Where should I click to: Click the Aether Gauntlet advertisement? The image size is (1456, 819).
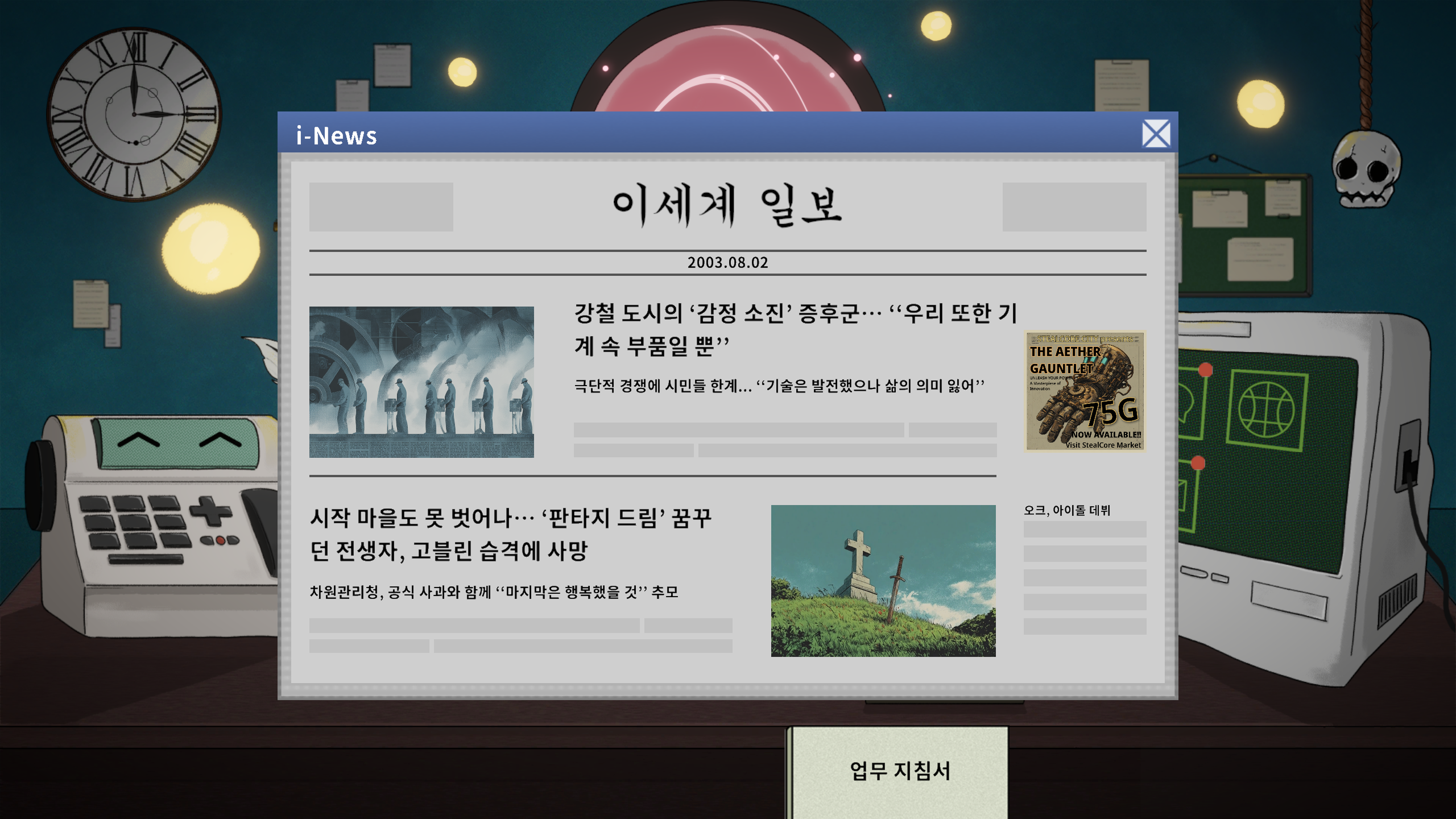tap(1084, 391)
